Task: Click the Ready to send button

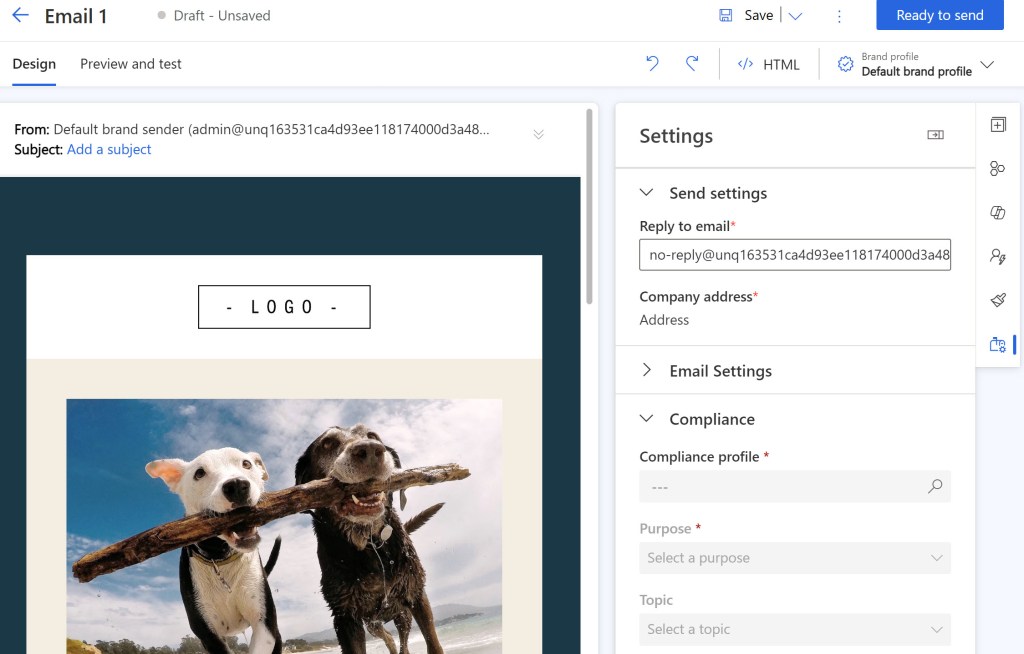Action: point(939,15)
